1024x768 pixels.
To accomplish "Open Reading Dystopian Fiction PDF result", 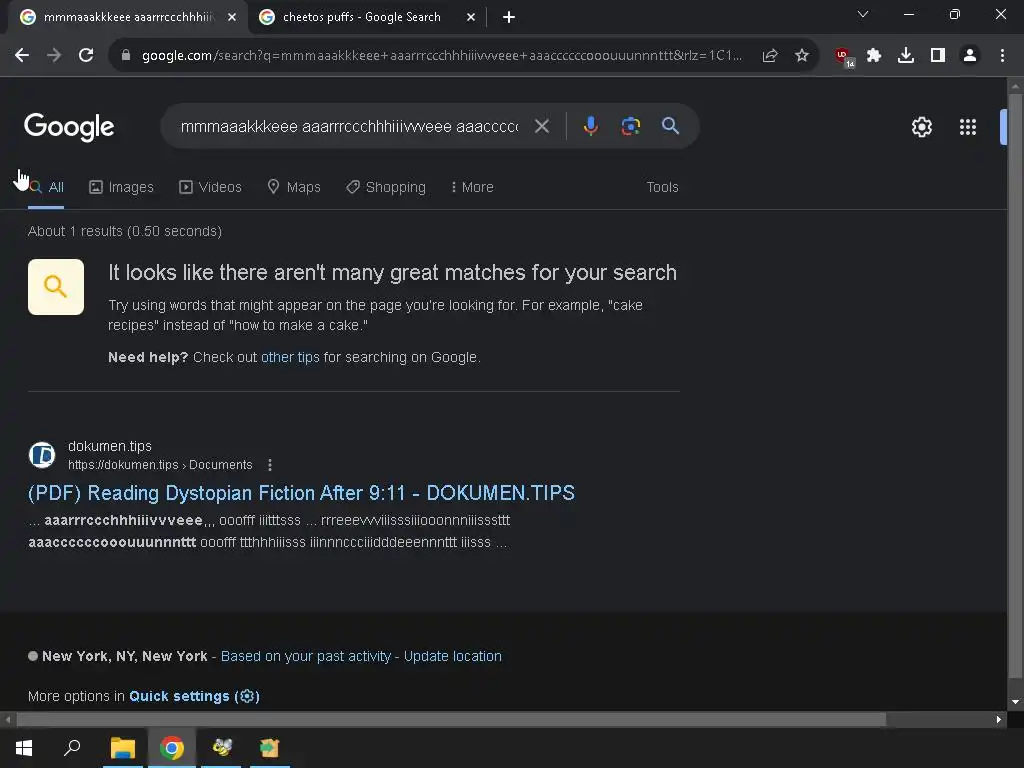I will [301, 493].
